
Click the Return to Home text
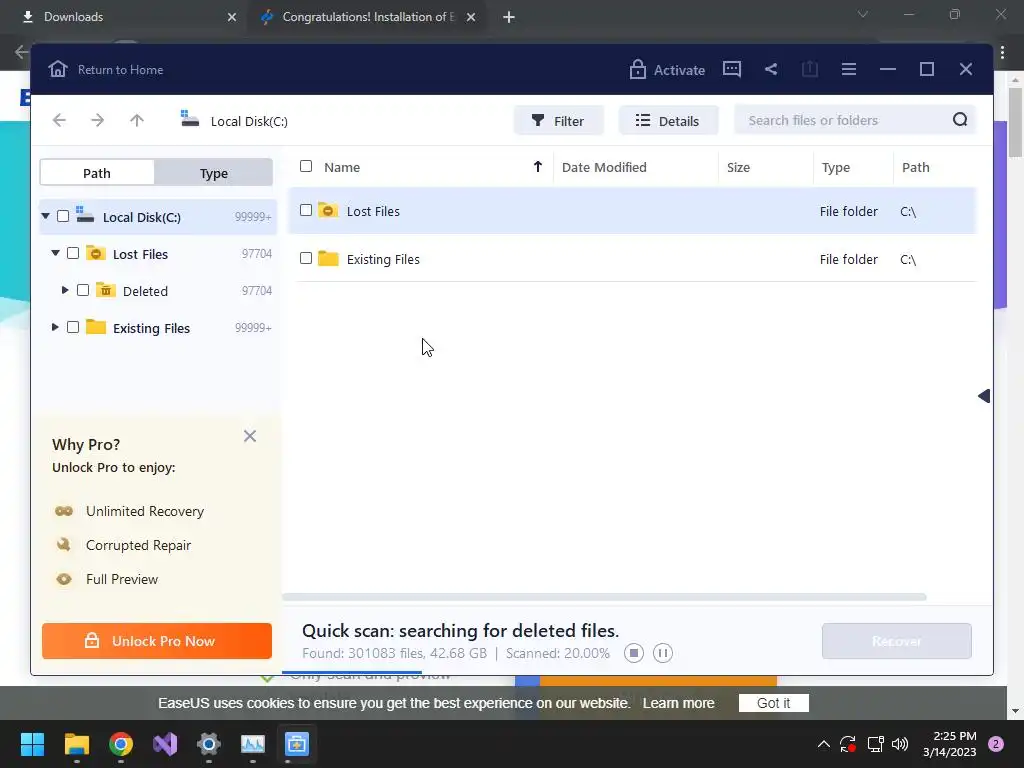(x=120, y=69)
